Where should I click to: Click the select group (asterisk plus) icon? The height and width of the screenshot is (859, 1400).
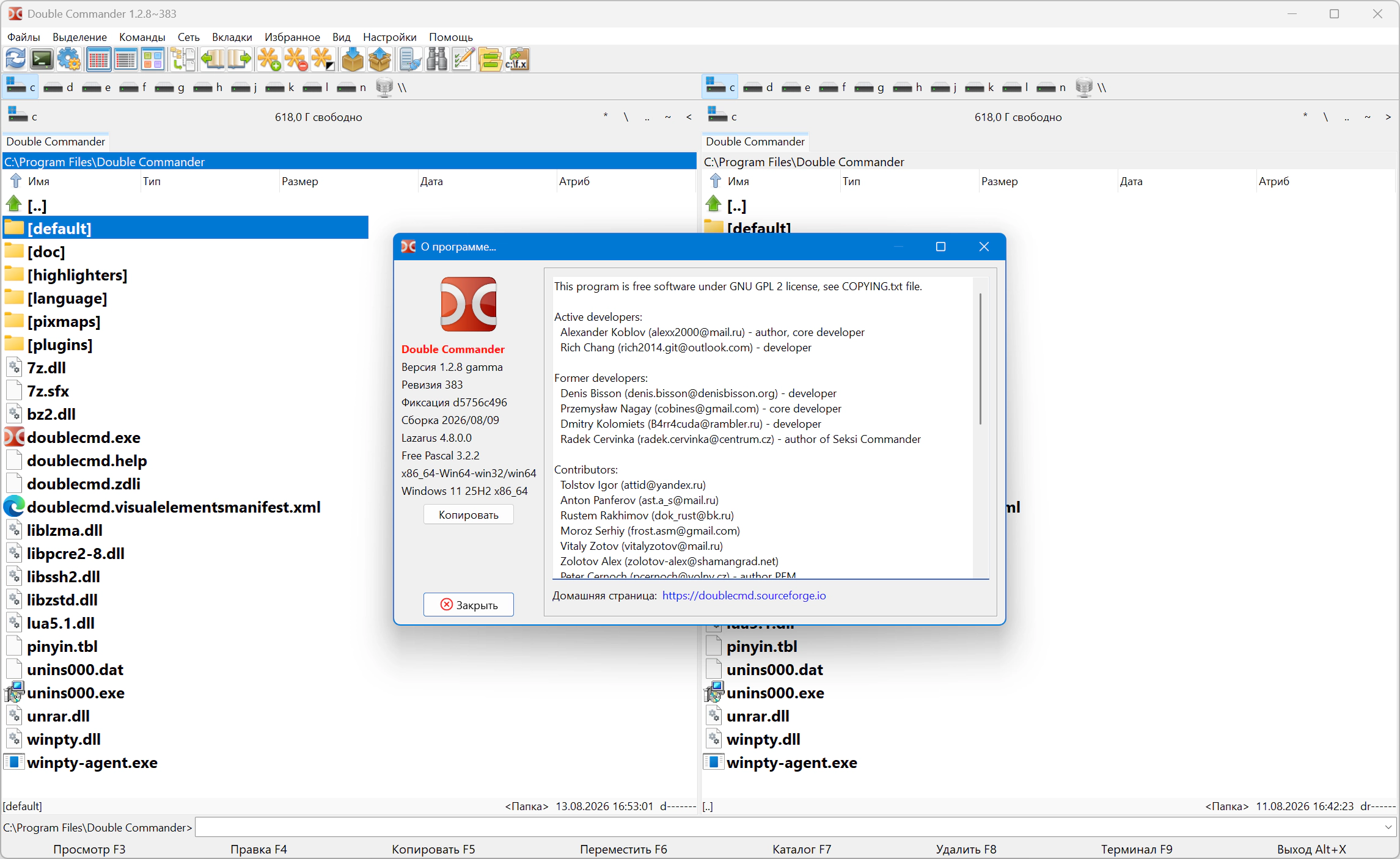[269, 59]
